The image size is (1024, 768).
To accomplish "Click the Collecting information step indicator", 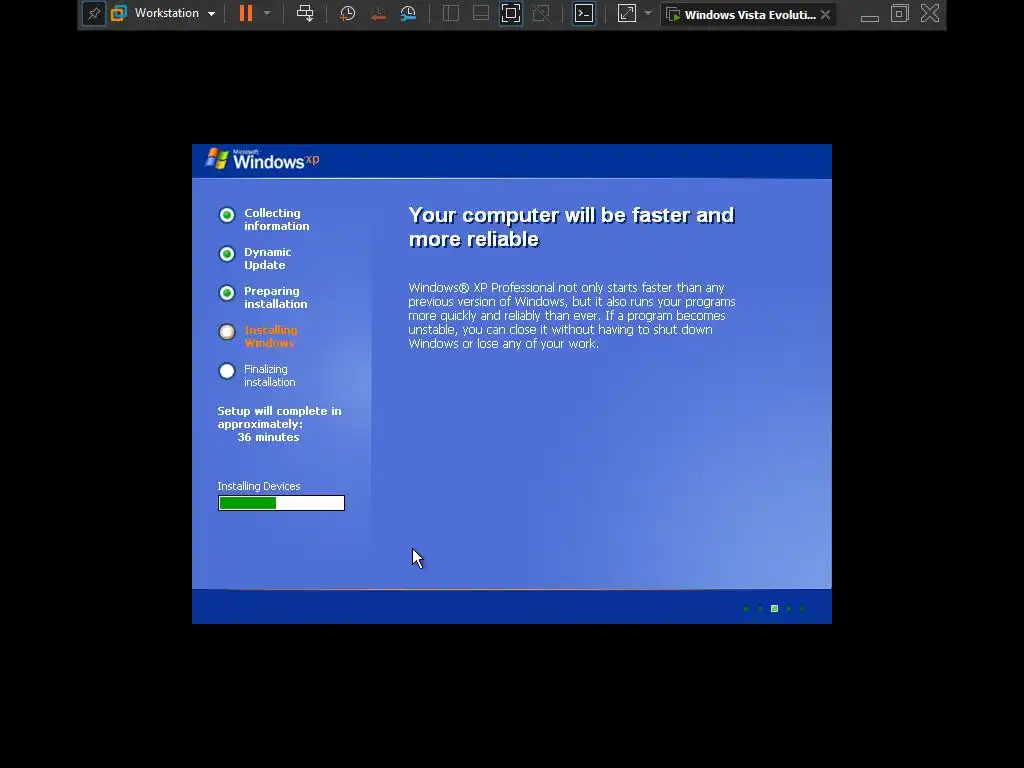I will [227, 215].
